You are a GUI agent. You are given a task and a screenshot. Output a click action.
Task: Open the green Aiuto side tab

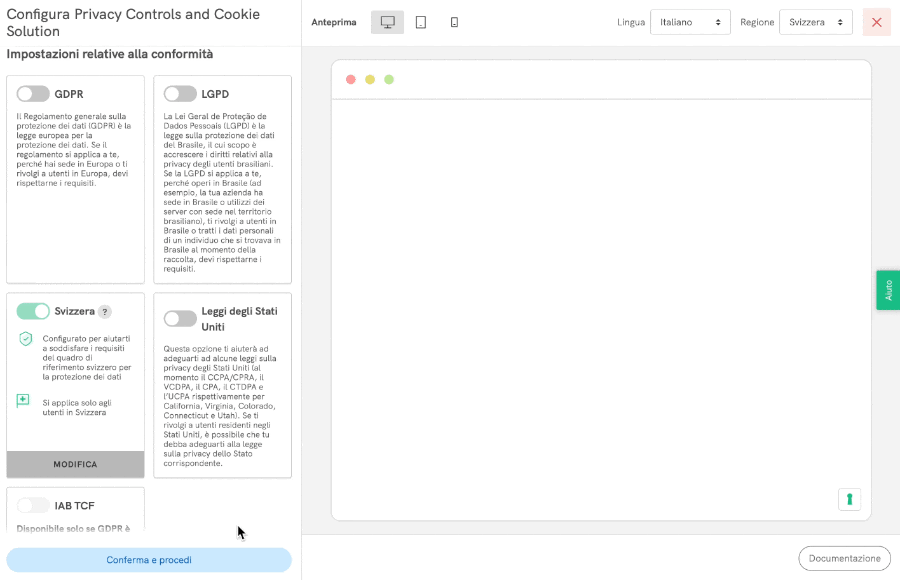click(x=888, y=290)
